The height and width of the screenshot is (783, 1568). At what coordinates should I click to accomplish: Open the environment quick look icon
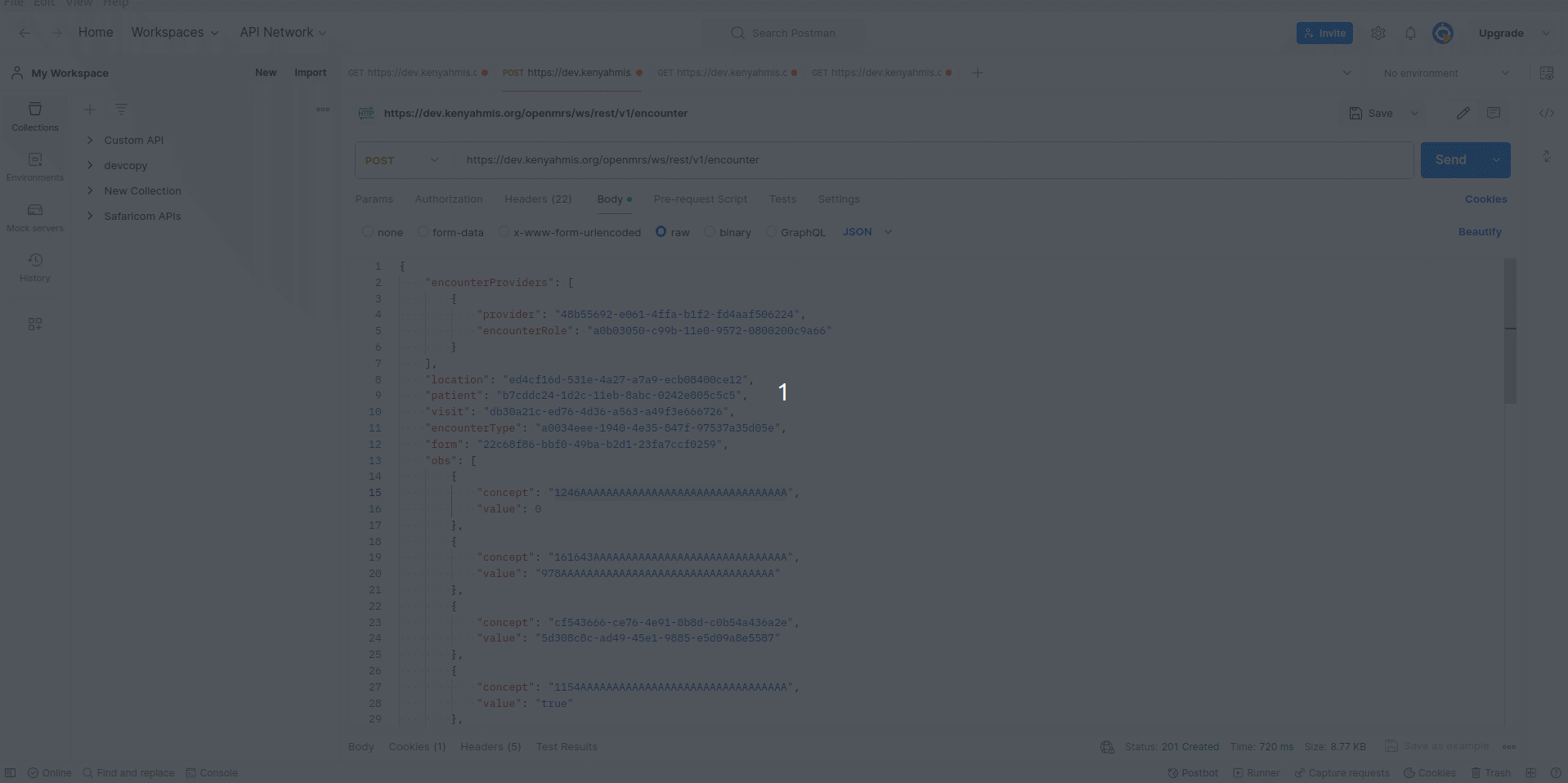click(x=1547, y=73)
